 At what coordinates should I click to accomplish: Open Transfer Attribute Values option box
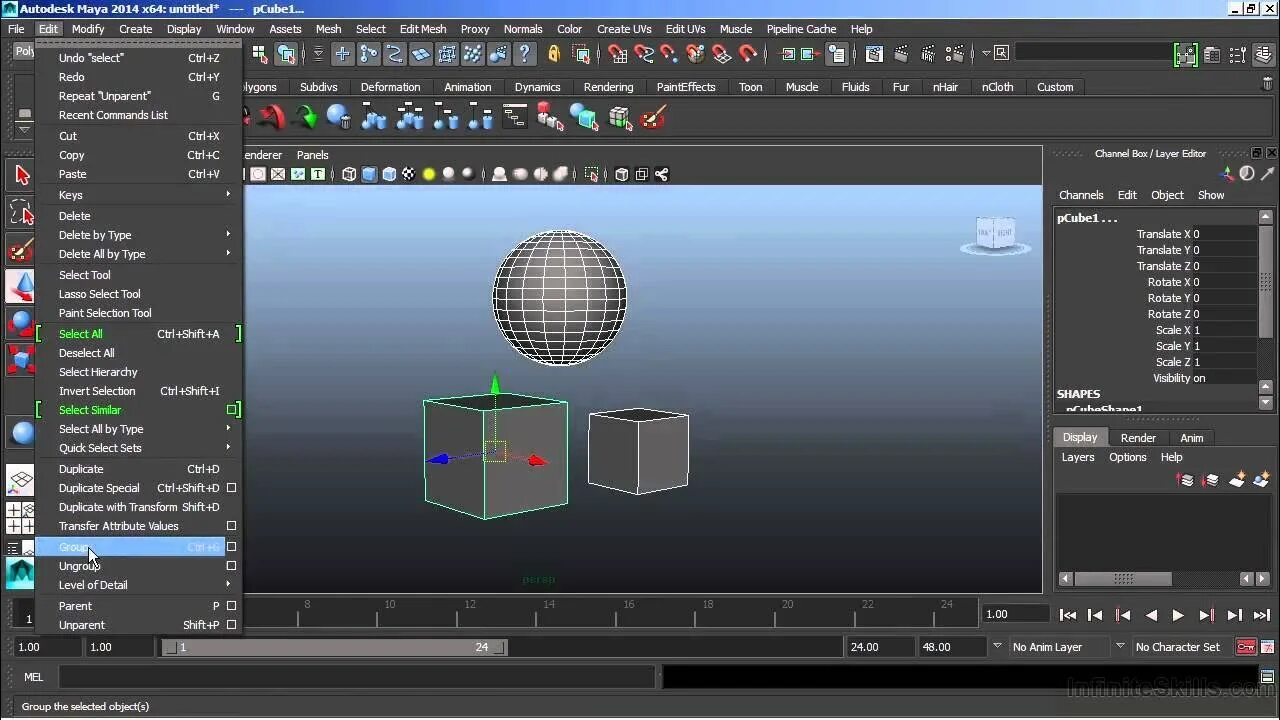click(231, 526)
